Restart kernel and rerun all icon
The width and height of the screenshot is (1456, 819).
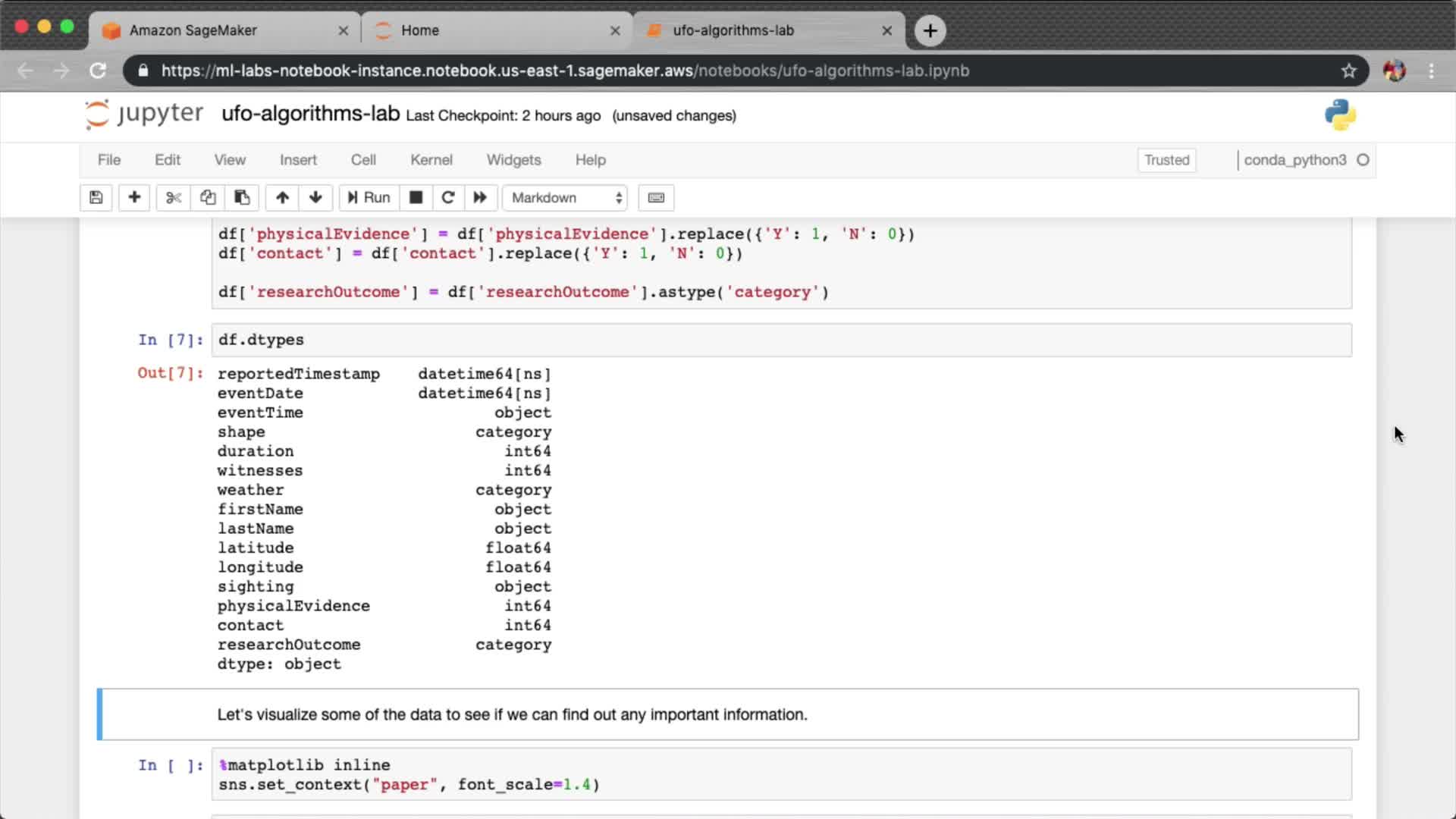(x=480, y=198)
